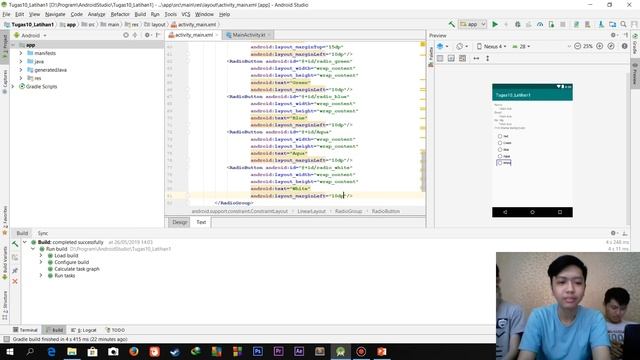Click the collapse all icon in Project panel
This screenshot has width=640, height=360.
(135, 36)
